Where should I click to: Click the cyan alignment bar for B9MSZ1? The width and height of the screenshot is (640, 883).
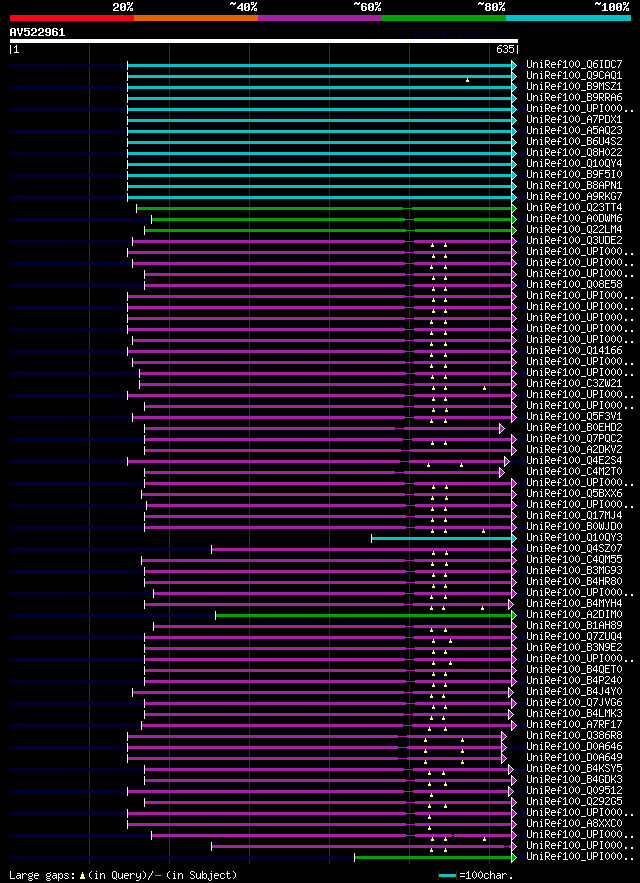coord(319,87)
